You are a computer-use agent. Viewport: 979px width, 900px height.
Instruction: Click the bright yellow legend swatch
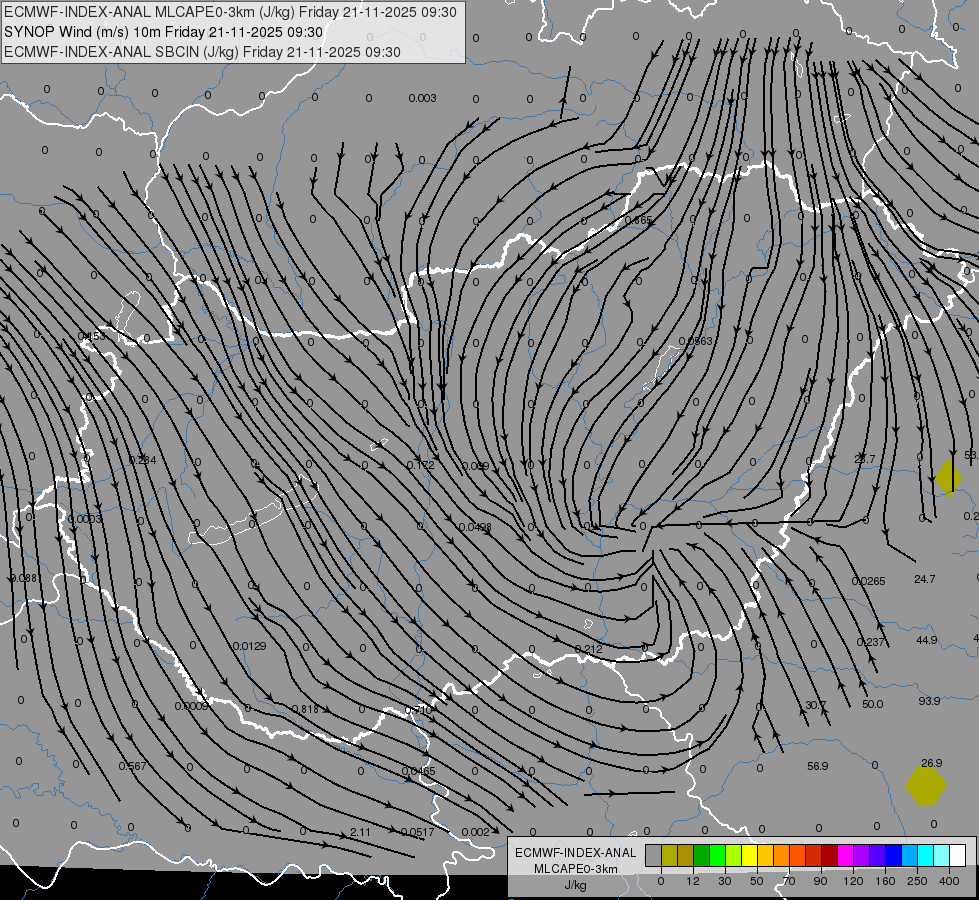pos(749,855)
